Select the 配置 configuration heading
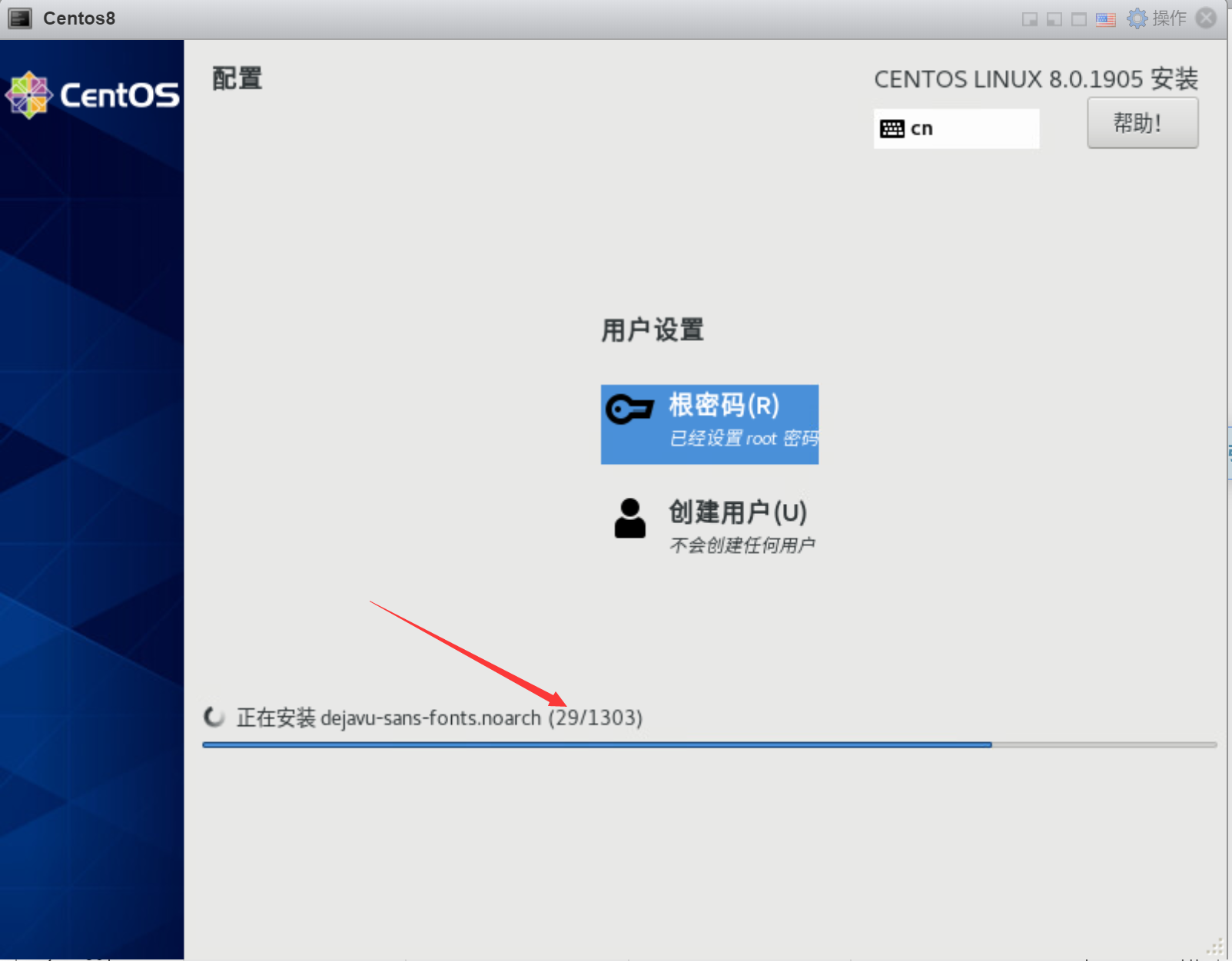1232x961 pixels. tap(236, 78)
